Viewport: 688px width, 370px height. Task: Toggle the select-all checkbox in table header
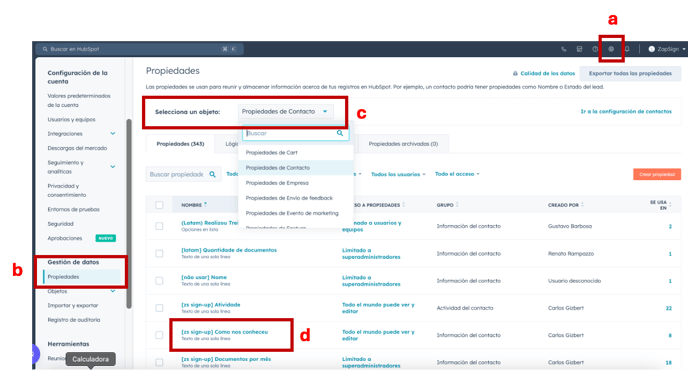tap(159, 205)
